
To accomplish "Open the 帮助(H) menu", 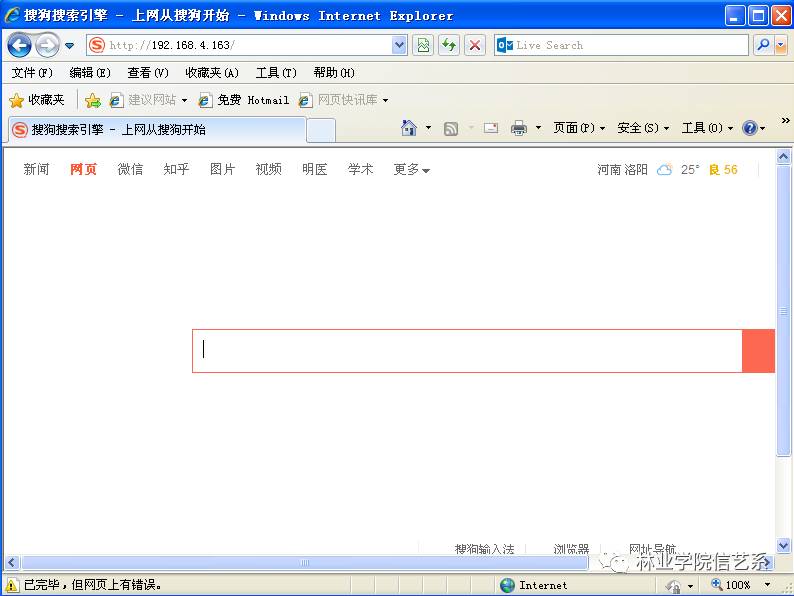I will (334, 72).
